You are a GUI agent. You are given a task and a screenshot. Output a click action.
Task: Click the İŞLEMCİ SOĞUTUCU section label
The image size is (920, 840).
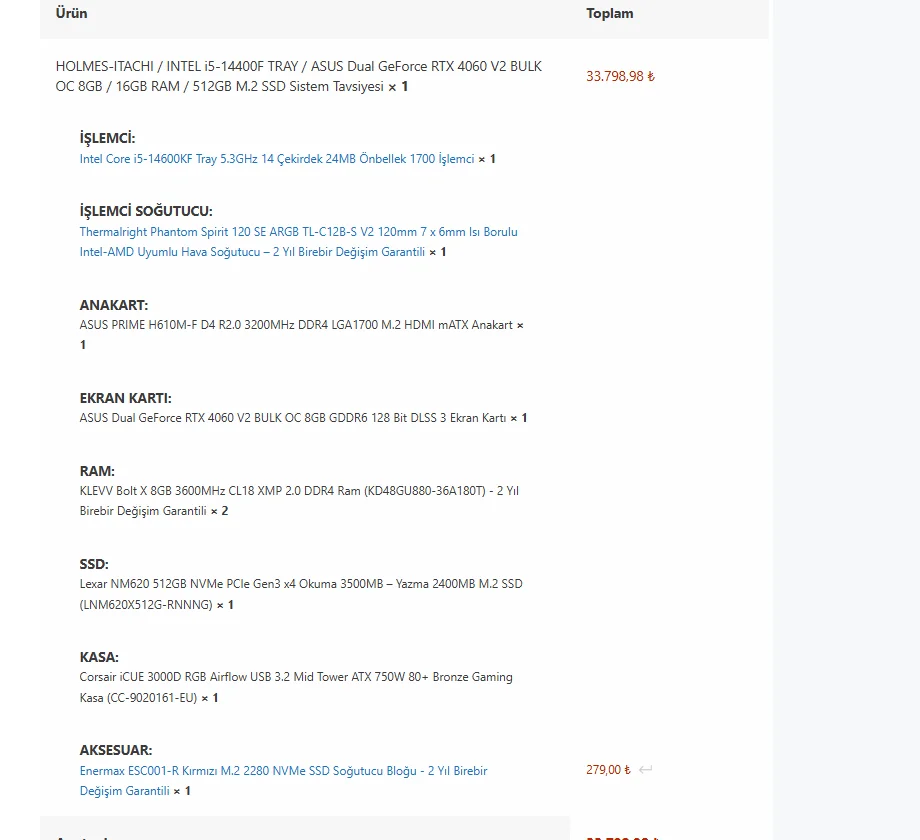pos(146,211)
